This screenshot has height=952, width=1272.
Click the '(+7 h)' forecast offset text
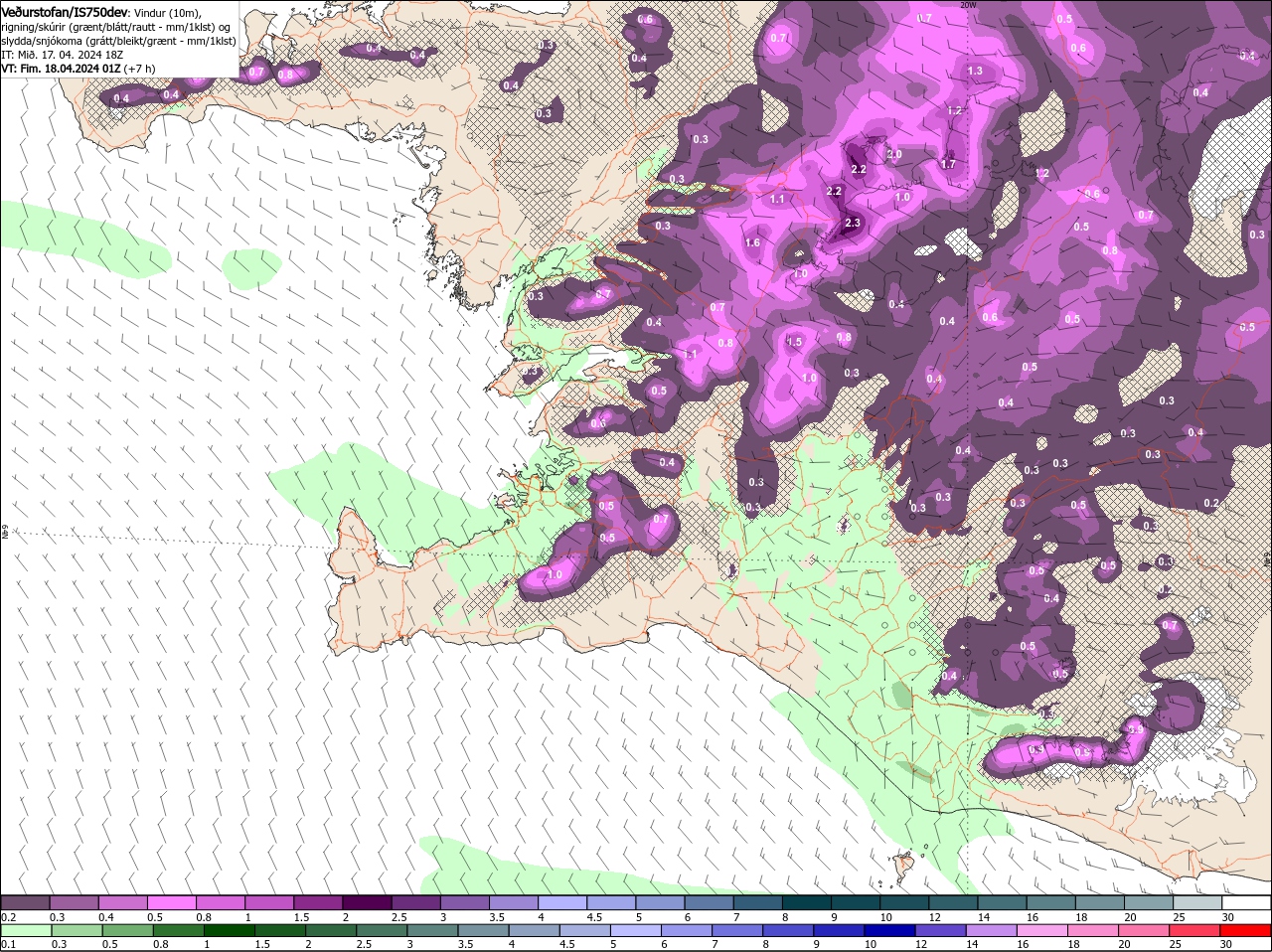pos(140,70)
